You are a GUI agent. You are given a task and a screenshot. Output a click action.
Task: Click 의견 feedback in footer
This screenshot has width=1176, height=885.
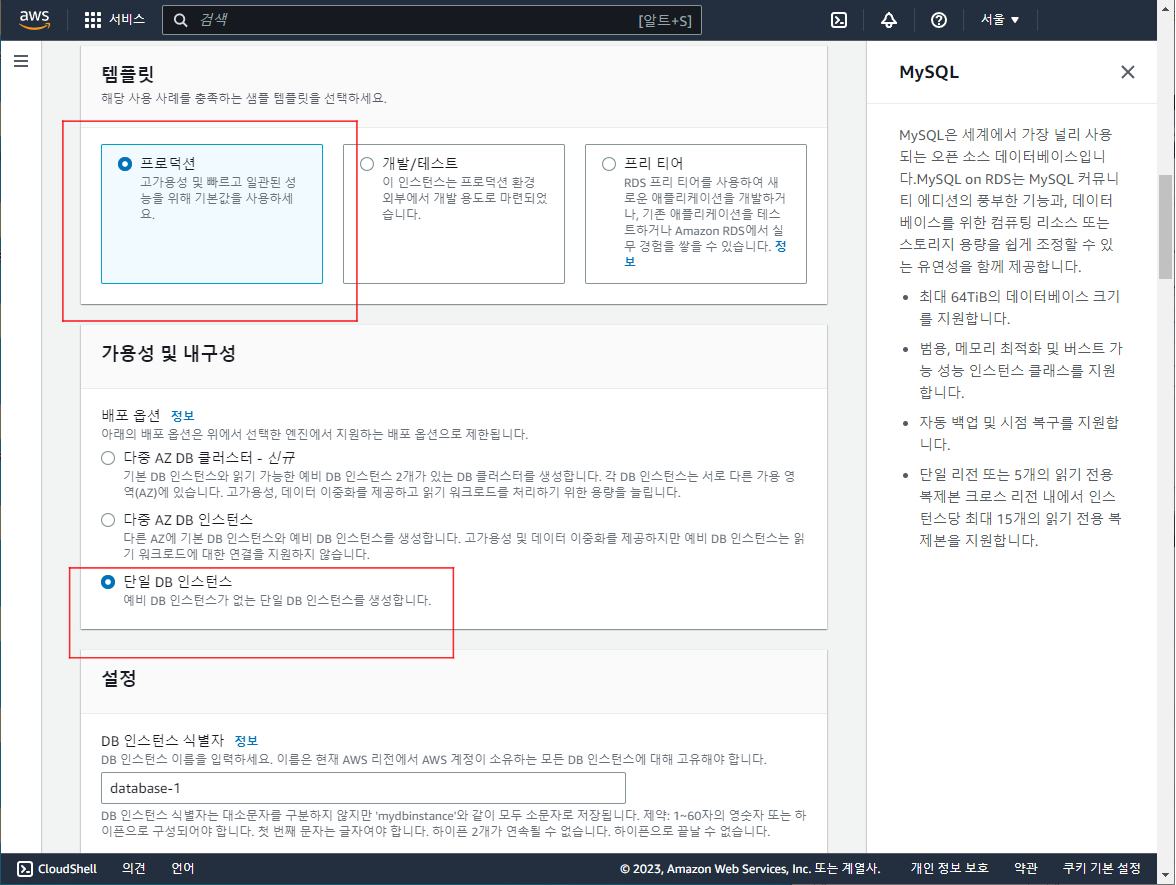[x=134, y=868]
